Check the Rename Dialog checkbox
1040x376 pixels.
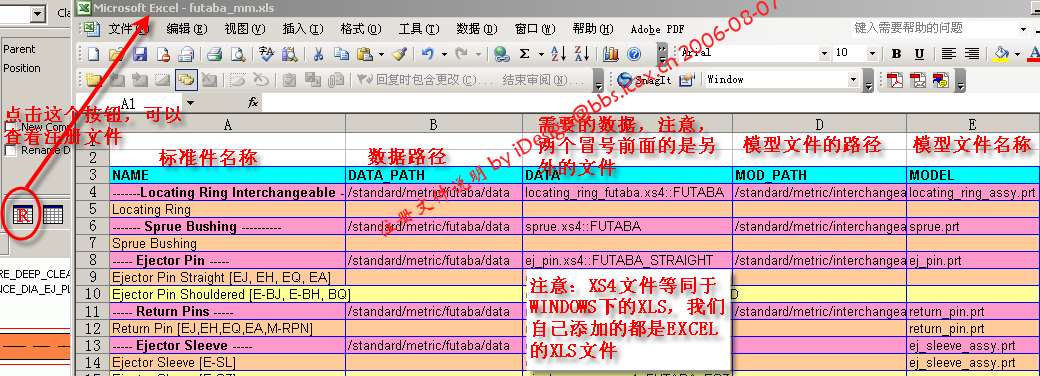click(10, 151)
